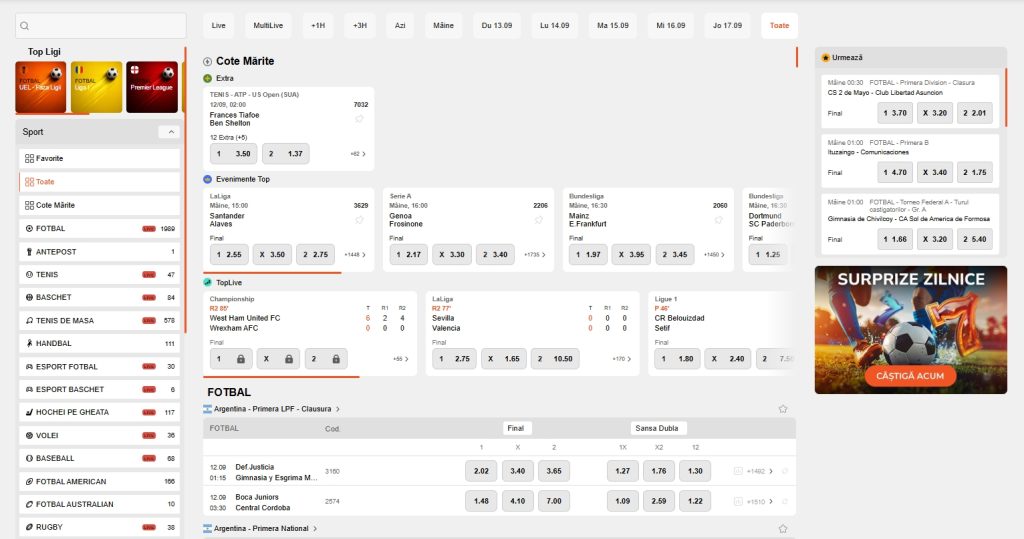Click the VOLEI ball icon
The image size is (1024, 539).
(29, 435)
